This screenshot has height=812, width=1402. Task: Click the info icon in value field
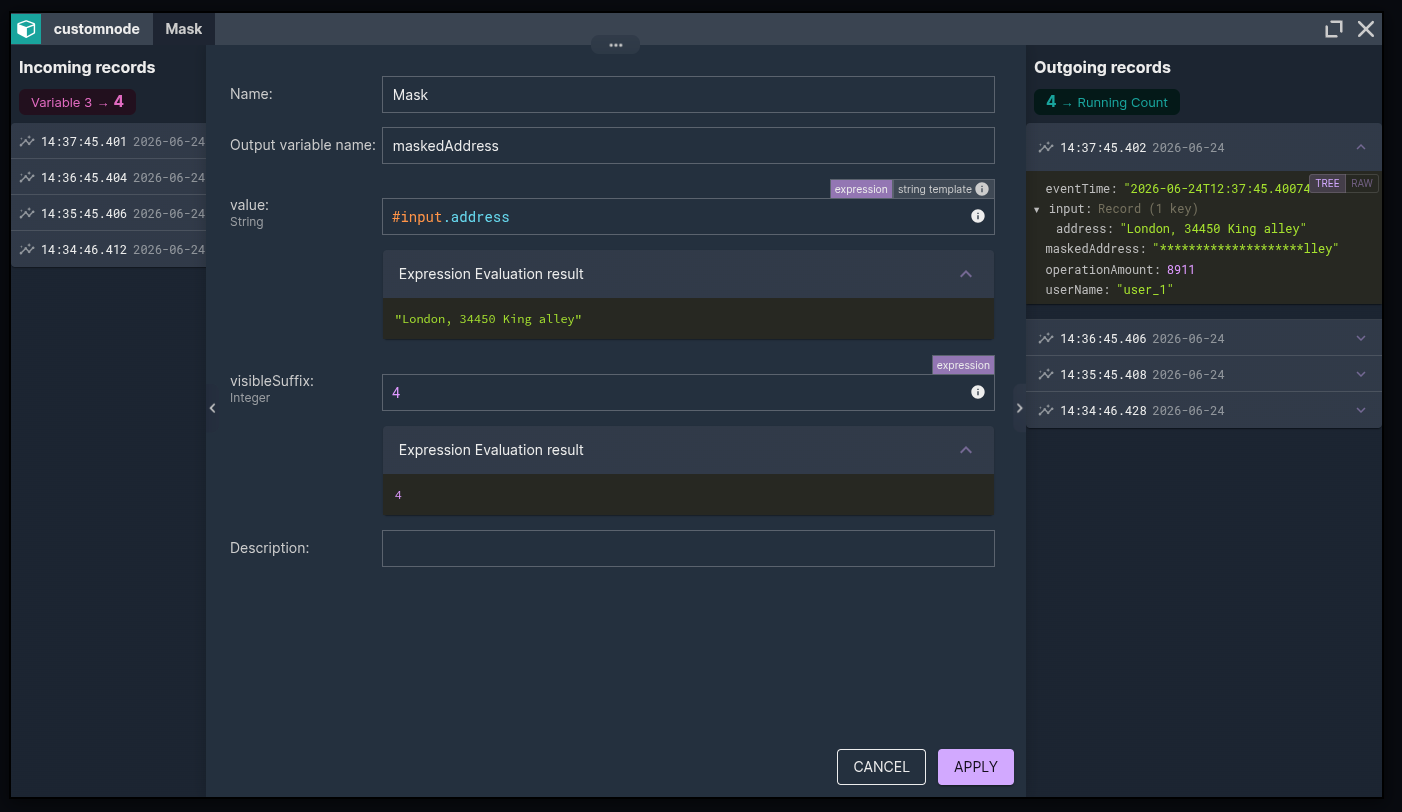[x=978, y=216]
